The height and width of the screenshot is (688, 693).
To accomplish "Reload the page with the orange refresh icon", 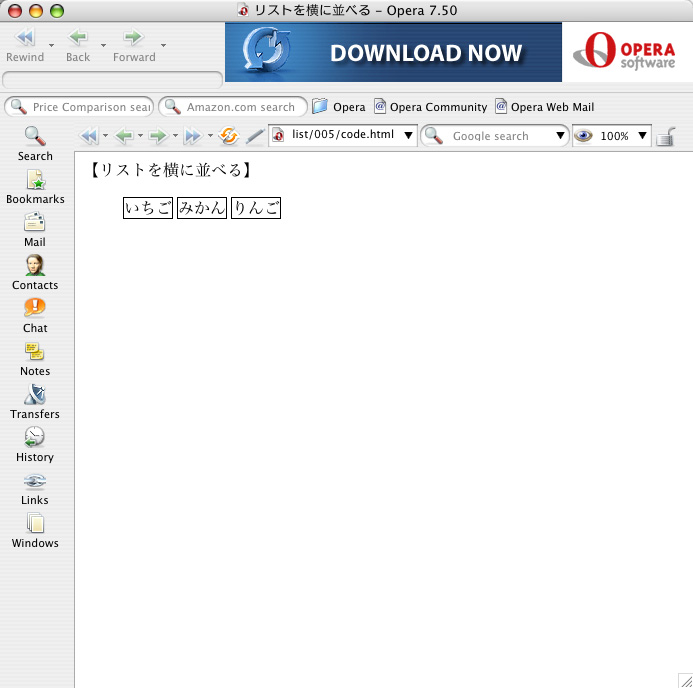I will pos(228,136).
